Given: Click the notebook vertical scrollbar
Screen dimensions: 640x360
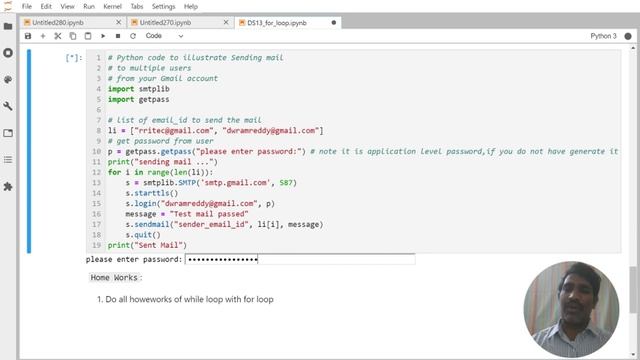Looking at the screenshot, I should point(633,290).
